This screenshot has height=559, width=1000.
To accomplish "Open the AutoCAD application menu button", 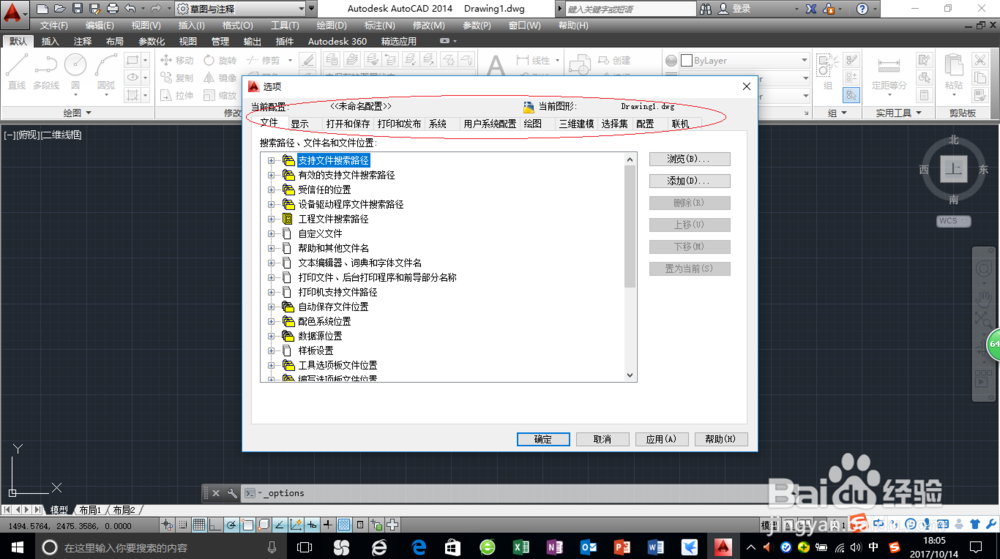I will pyautogui.click(x=13, y=13).
